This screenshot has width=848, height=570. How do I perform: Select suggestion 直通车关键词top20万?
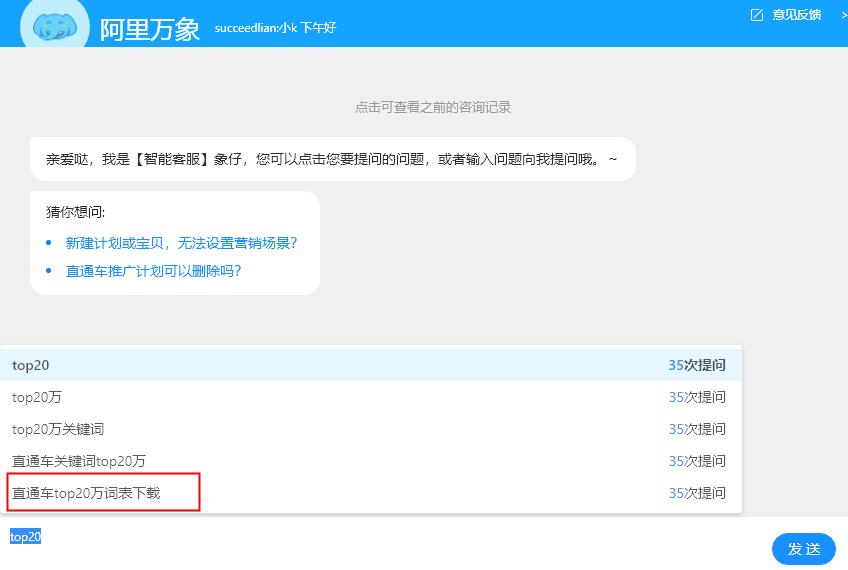[x=370, y=461]
